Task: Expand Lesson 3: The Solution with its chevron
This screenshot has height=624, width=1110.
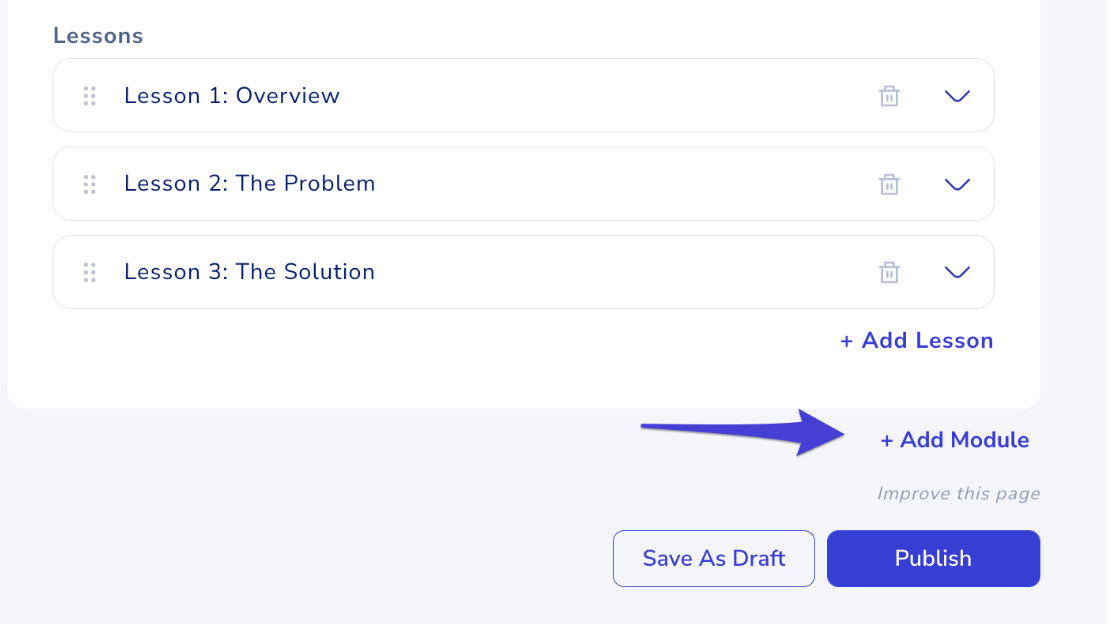Action: pyautogui.click(x=957, y=271)
